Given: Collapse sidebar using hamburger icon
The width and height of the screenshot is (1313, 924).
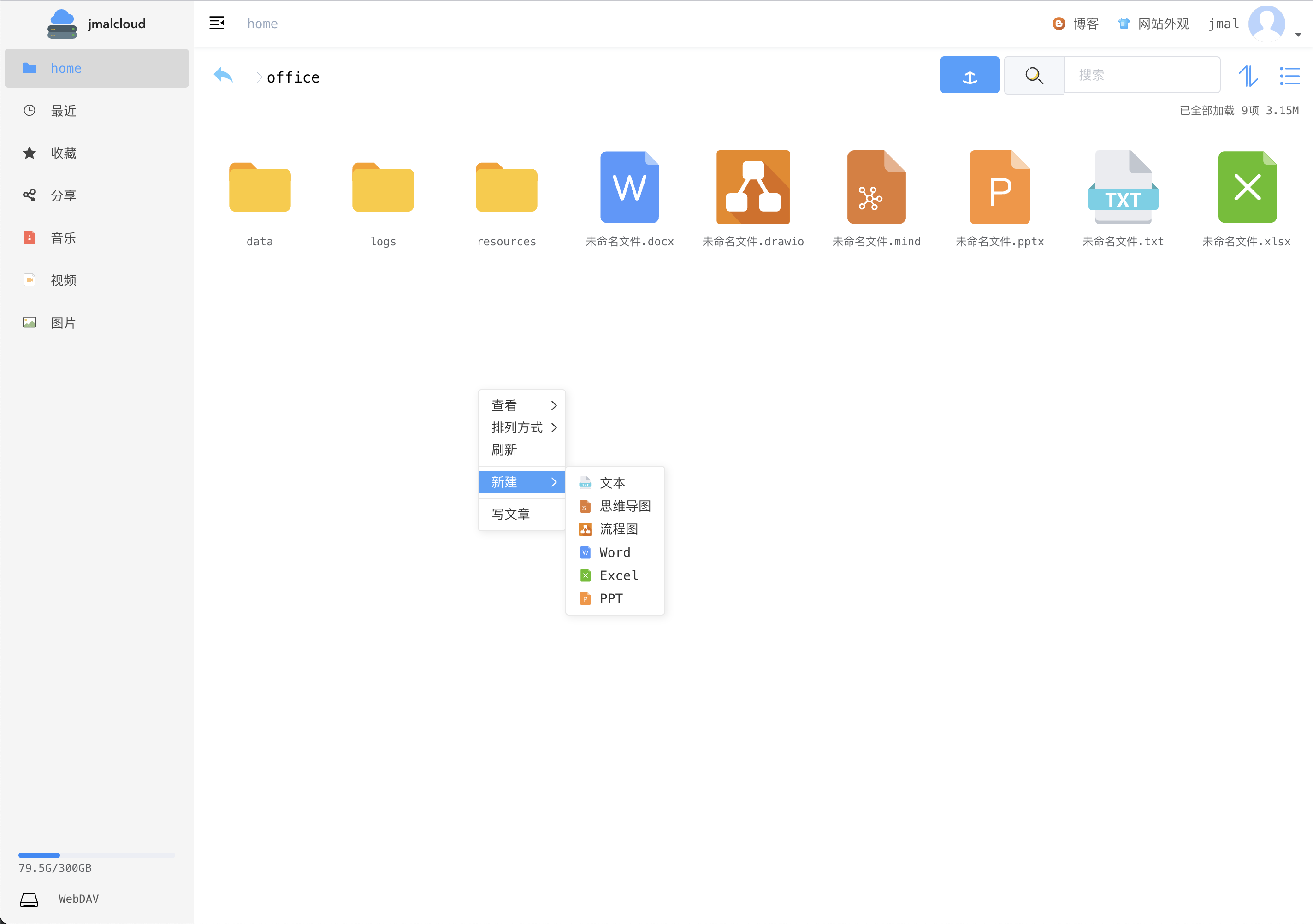Looking at the screenshot, I should click(216, 24).
